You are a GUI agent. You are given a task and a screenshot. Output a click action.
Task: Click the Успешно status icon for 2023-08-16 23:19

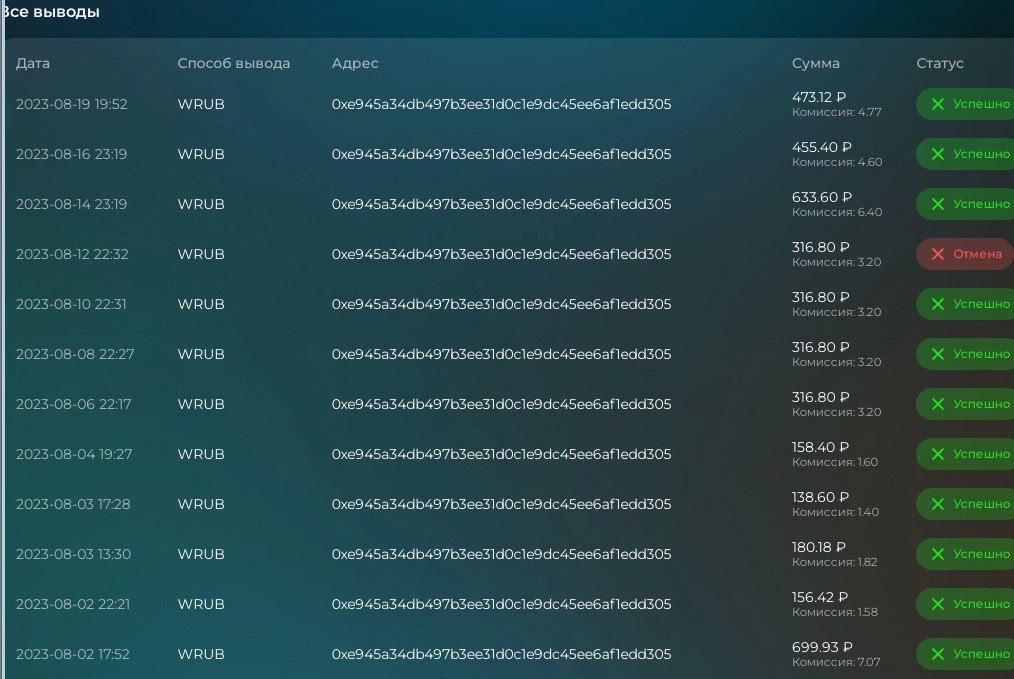(937, 154)
